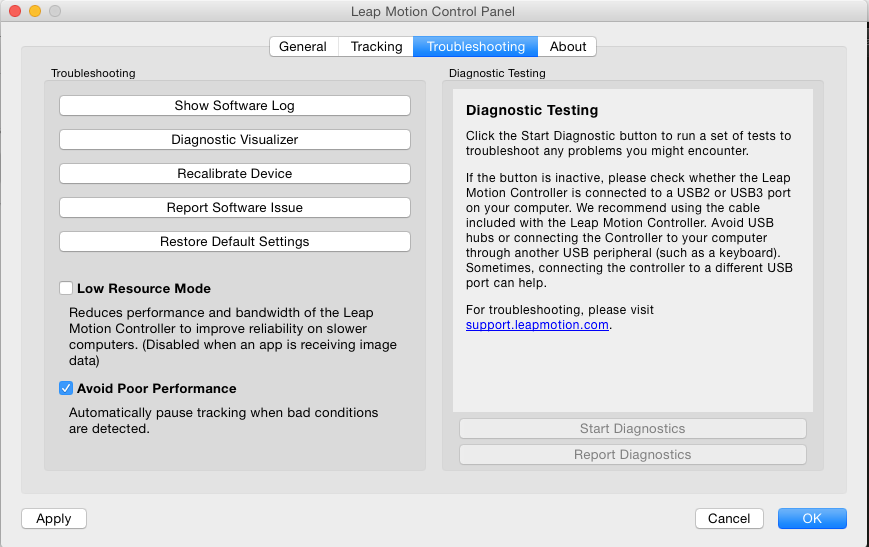The image size is (869, 547).
Task: Minimize the window with yellow button
Action: (35, 12)
